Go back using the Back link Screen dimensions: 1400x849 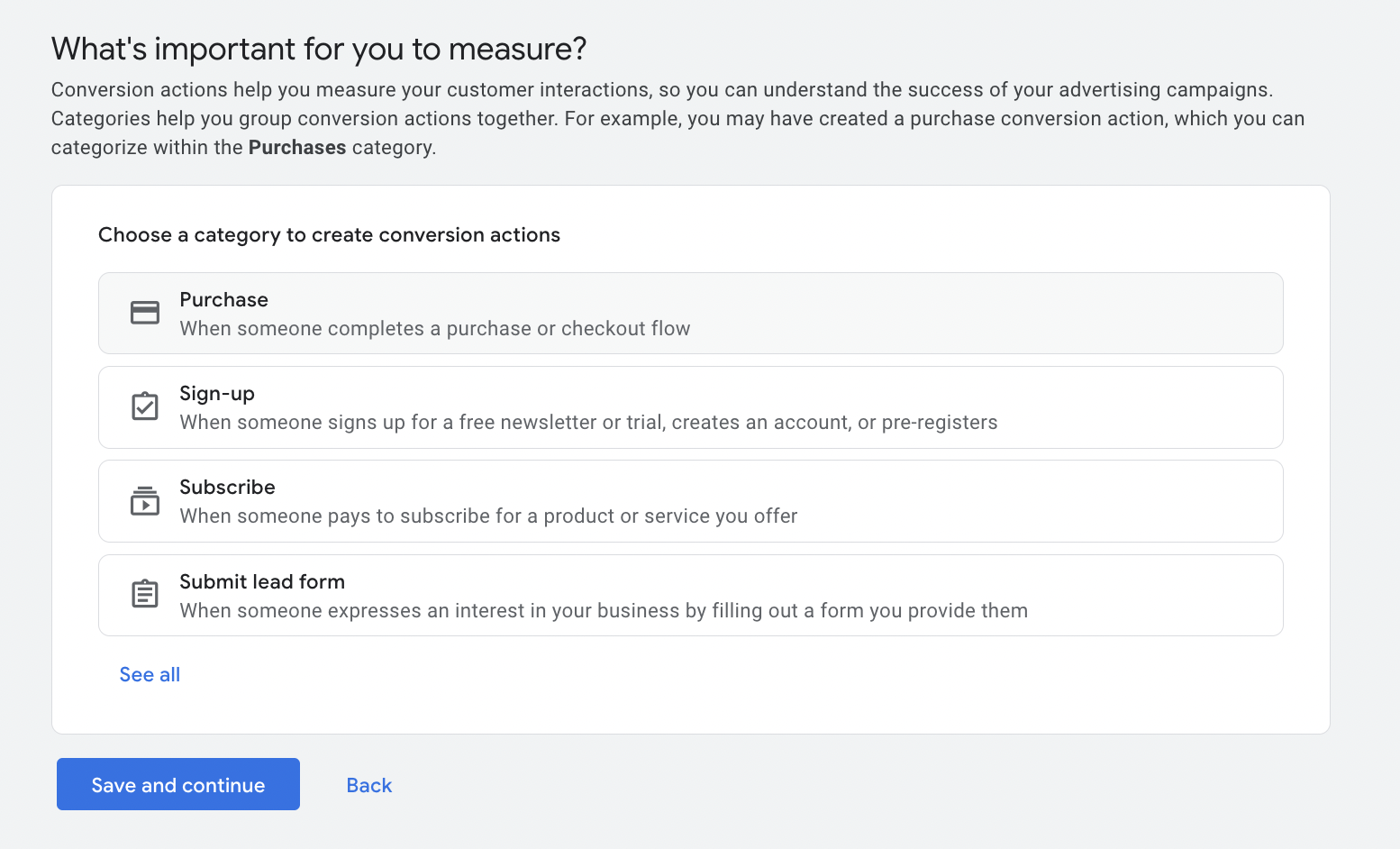click(368, 786)
